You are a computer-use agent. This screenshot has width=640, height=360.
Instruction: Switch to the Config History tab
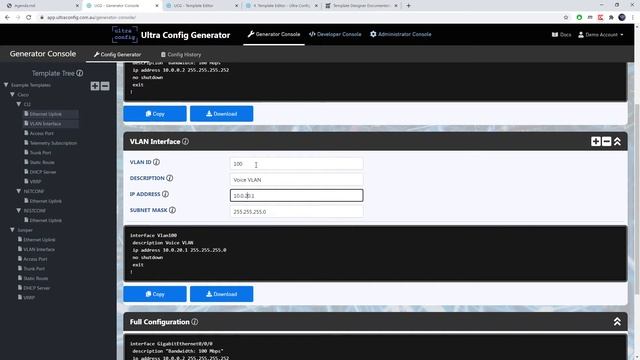click(x=181, y=54)
